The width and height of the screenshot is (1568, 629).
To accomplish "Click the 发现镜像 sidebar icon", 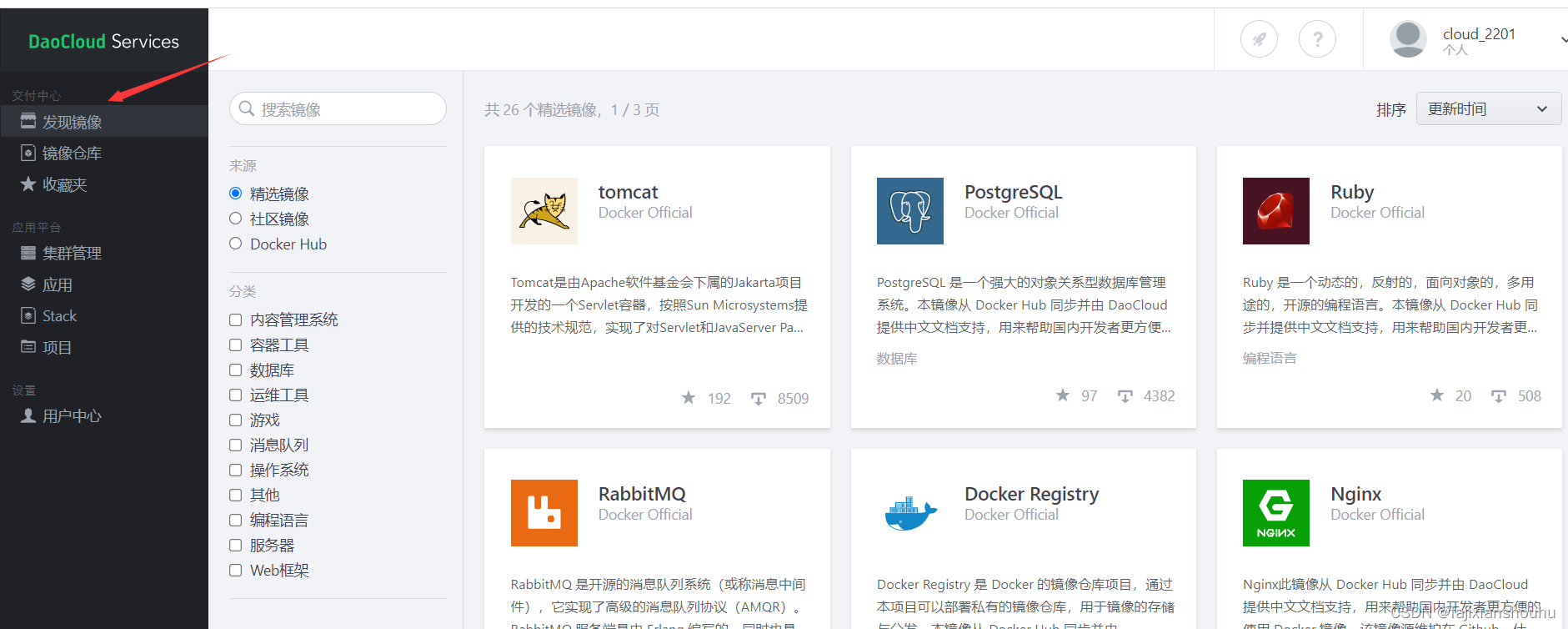I will (28, 121).
